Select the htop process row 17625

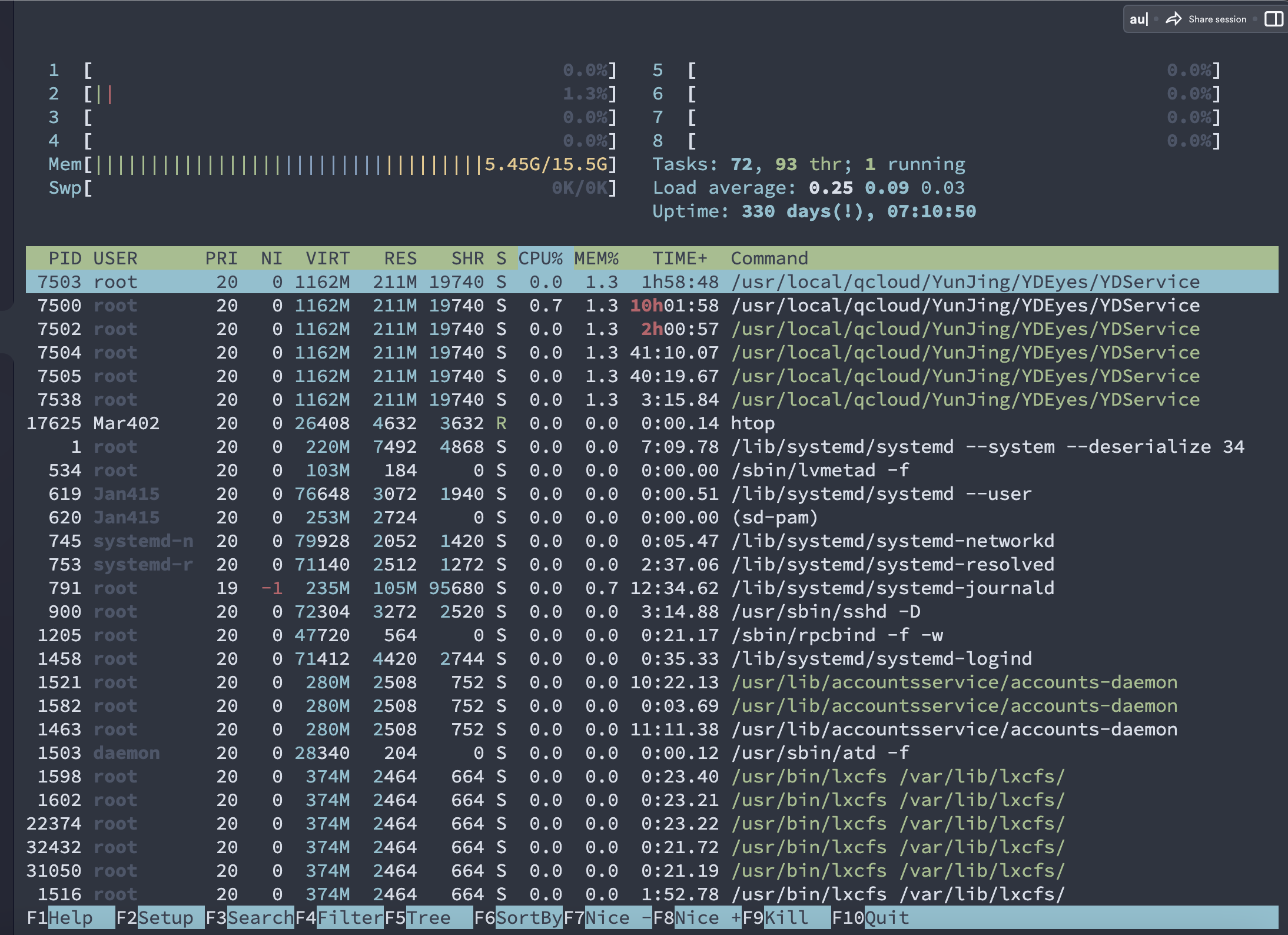point(652,423)
